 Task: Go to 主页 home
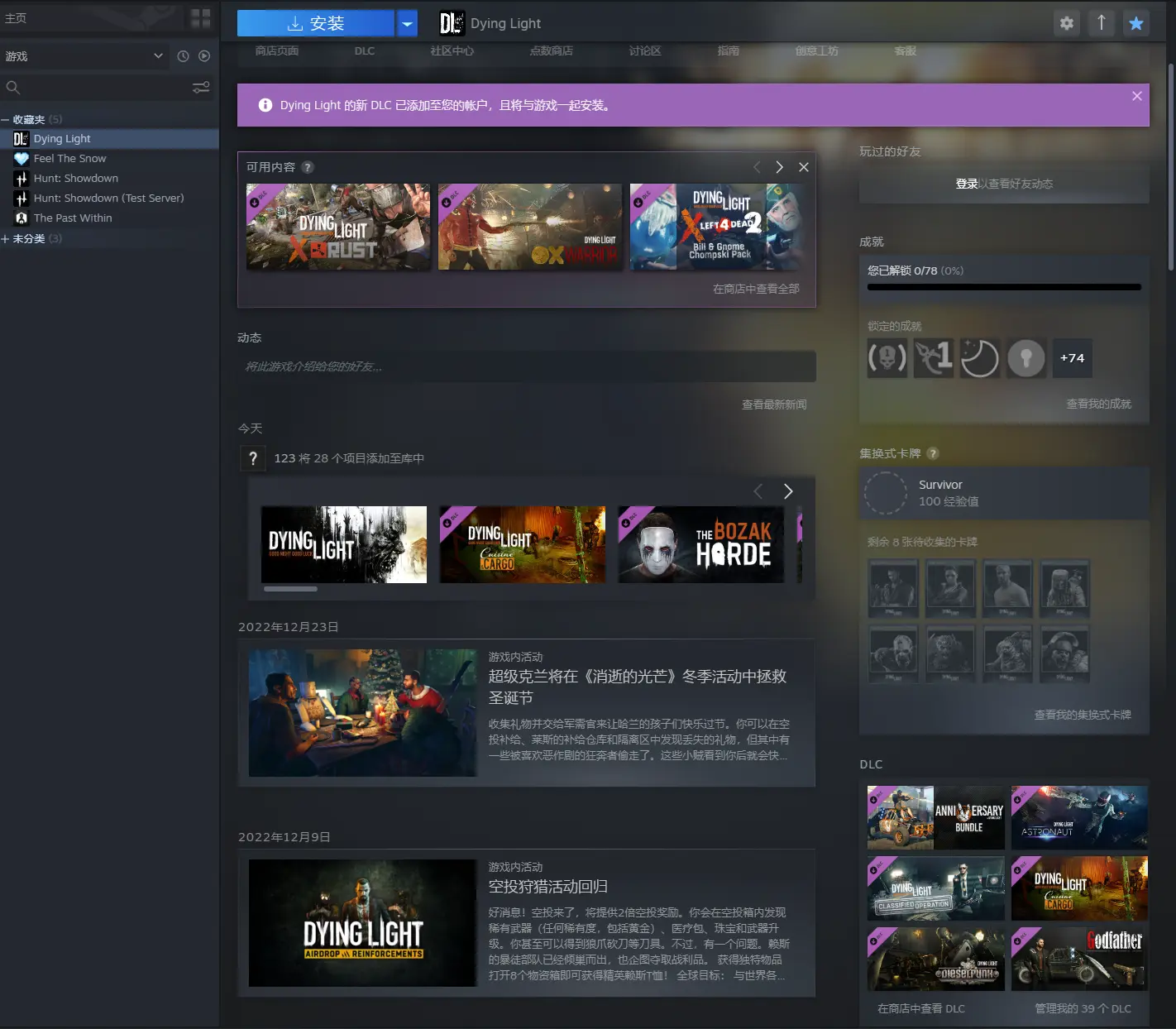[16, 18]
